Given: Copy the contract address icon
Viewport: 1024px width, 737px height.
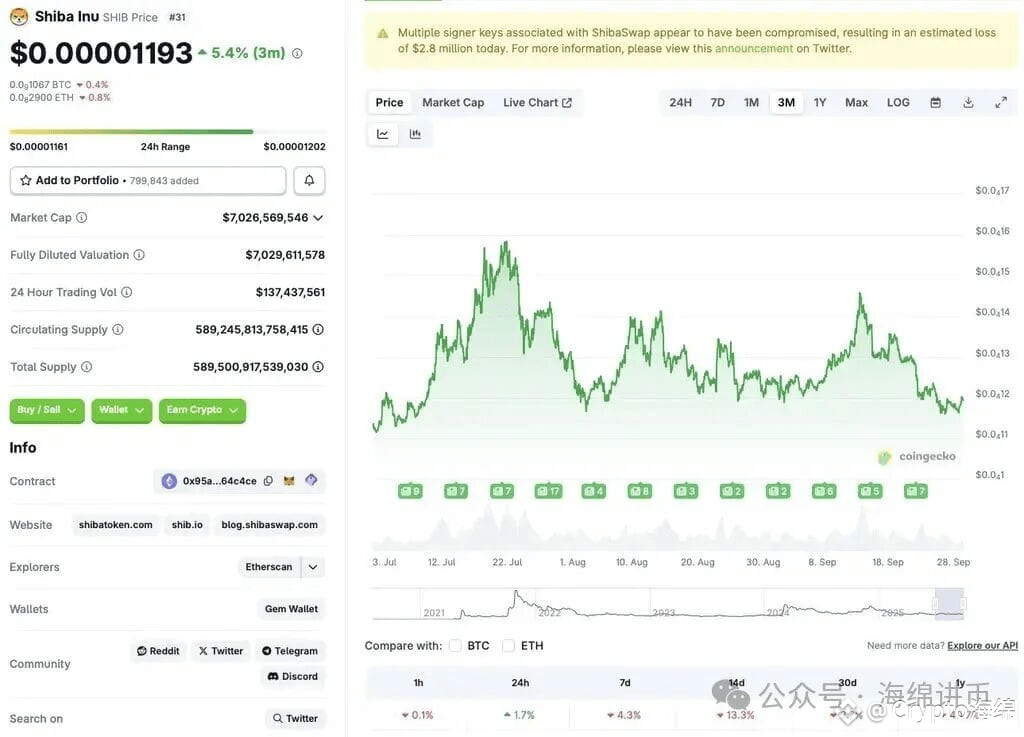Looking at the screenshot, I should (x=268, y=481).
